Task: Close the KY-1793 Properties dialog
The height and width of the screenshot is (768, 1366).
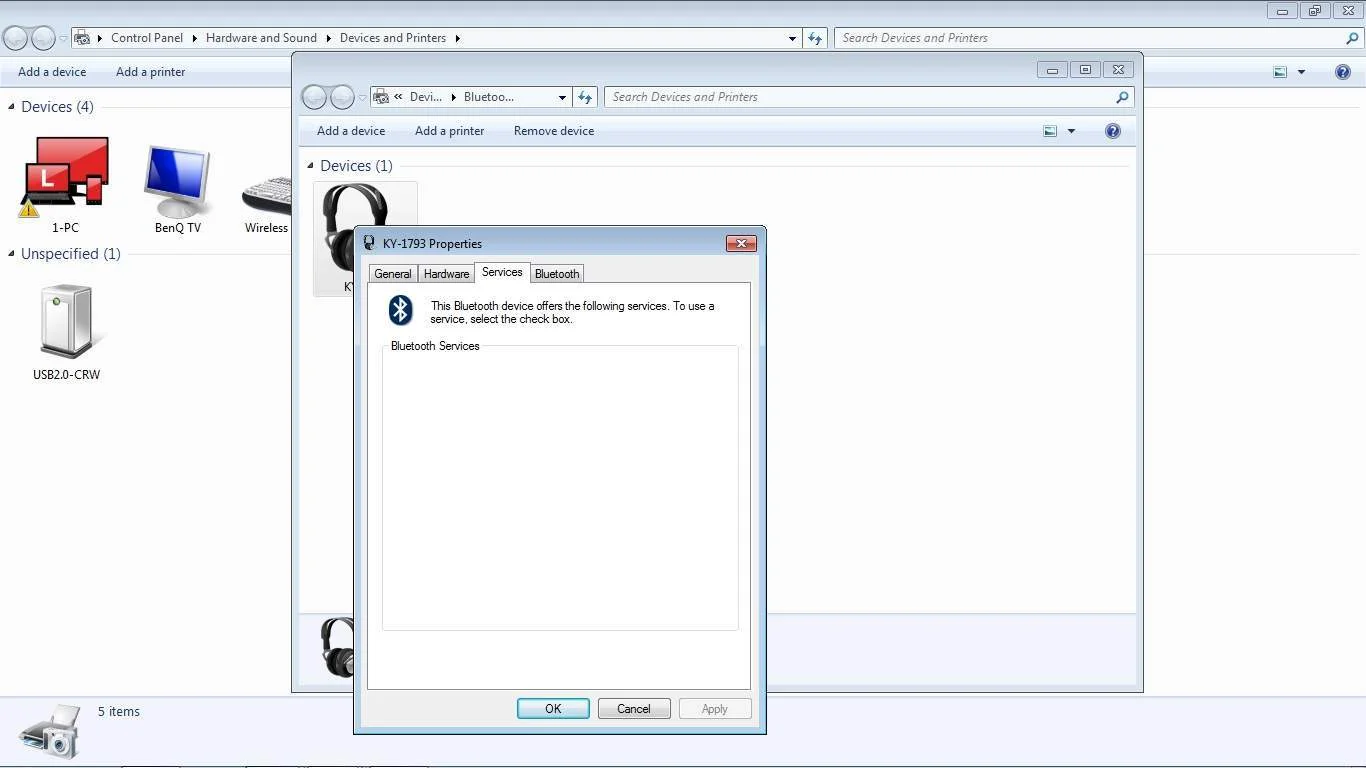Action: tap(741, 243)
